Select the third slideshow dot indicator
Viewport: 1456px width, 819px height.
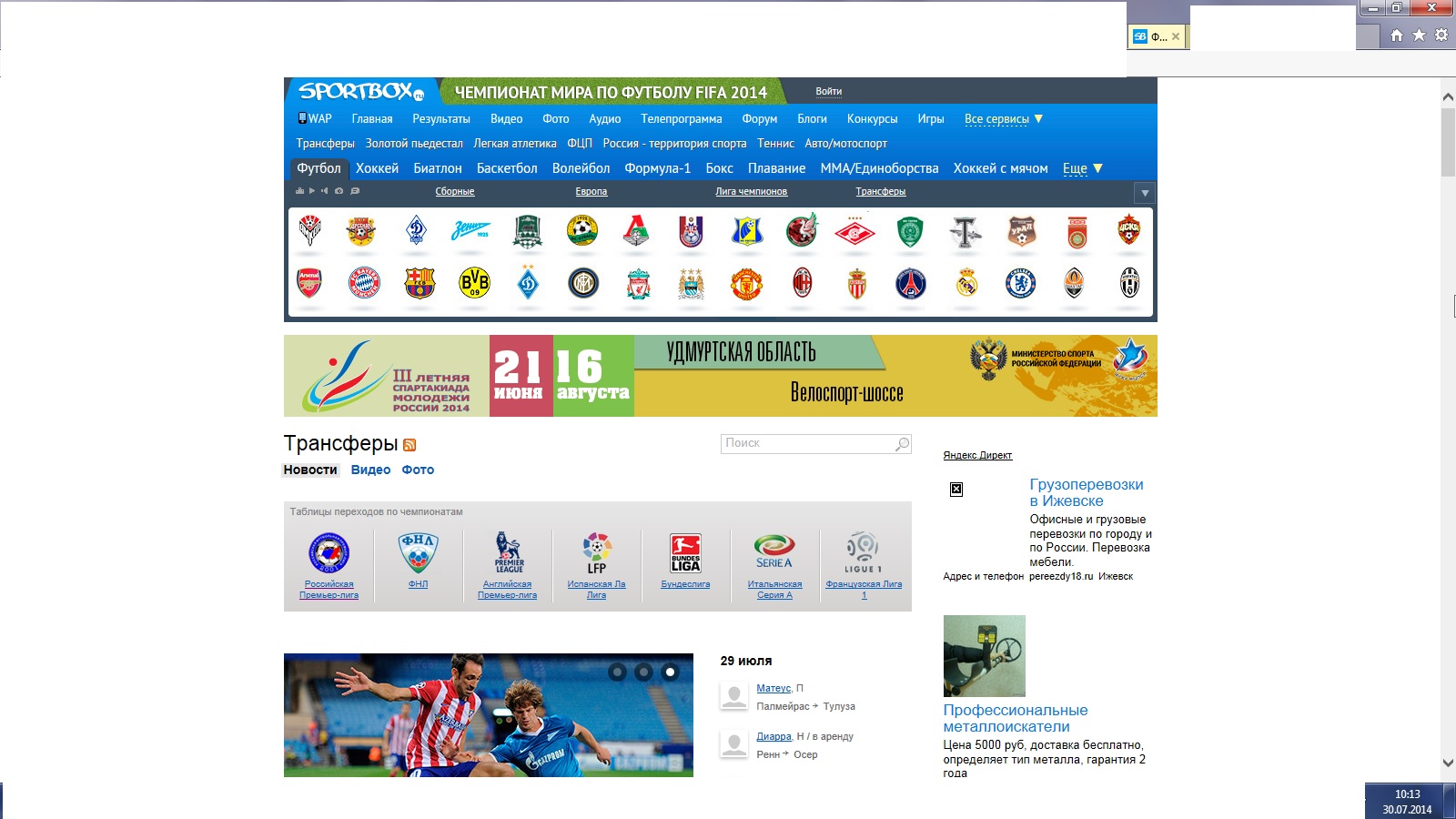tap(670, 672)
